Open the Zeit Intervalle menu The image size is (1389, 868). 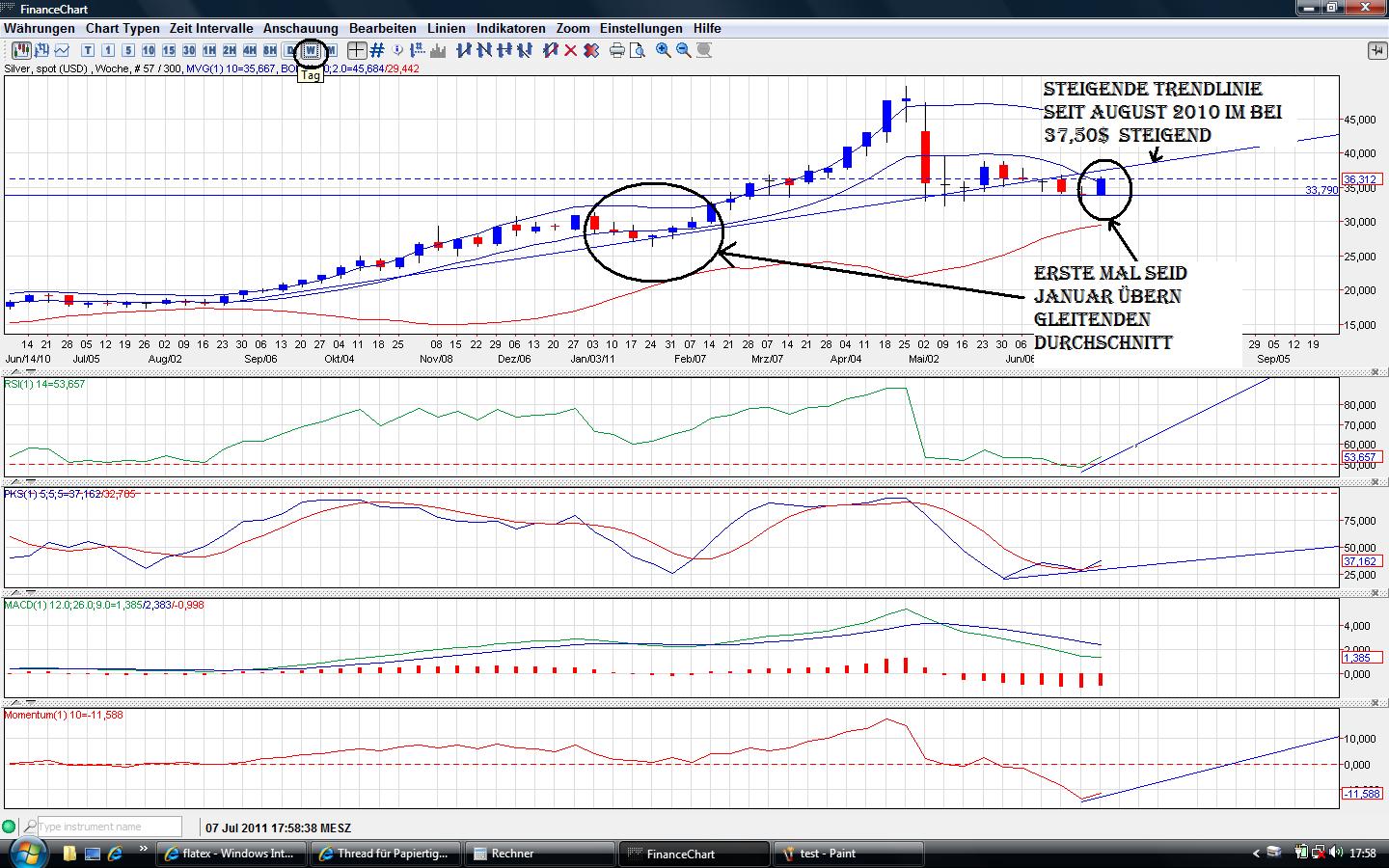(211, 28)
